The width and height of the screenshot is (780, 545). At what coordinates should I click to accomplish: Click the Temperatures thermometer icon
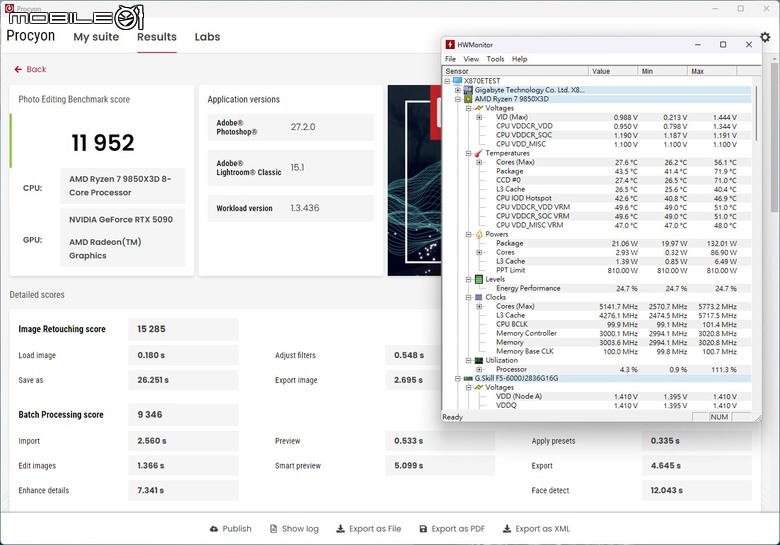pyautogui.click(x=479, y=153)
